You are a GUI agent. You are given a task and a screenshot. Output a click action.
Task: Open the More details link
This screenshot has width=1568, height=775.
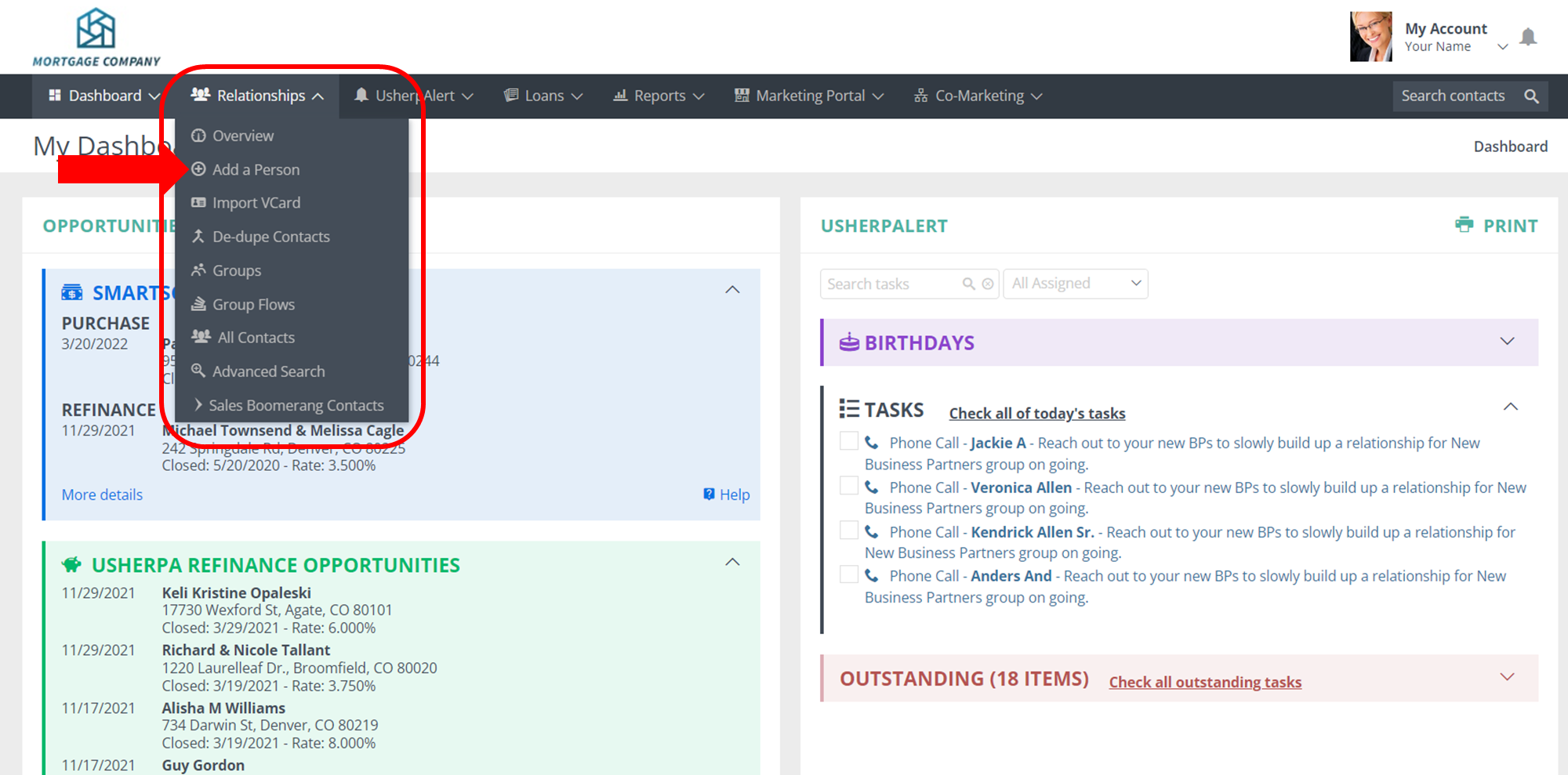(102, 494)
